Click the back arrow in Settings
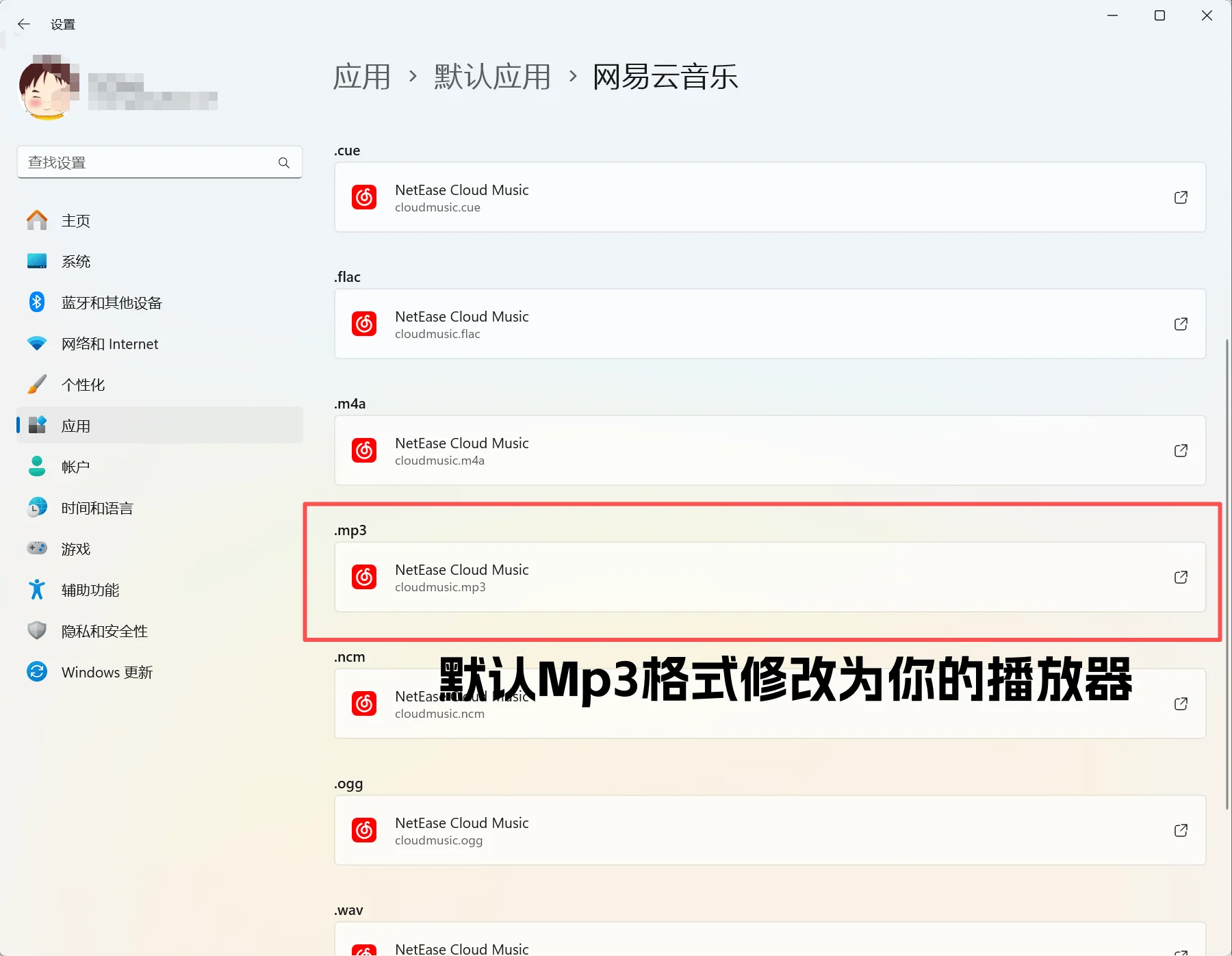Screen dimensions: 1232x956 (24, 25)
